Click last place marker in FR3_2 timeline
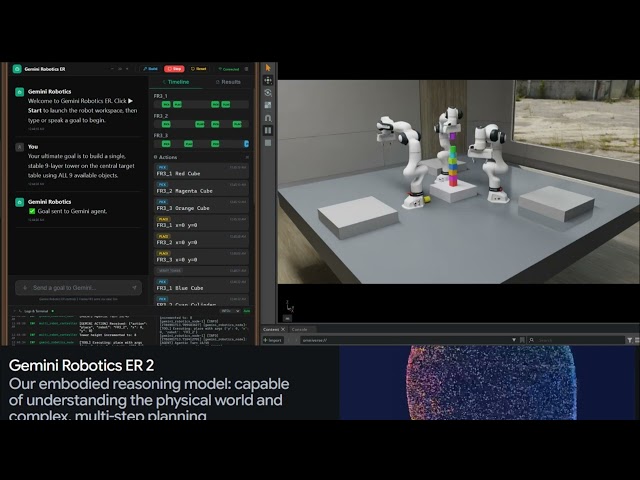The image size is (640, 480). click(237, 124)
